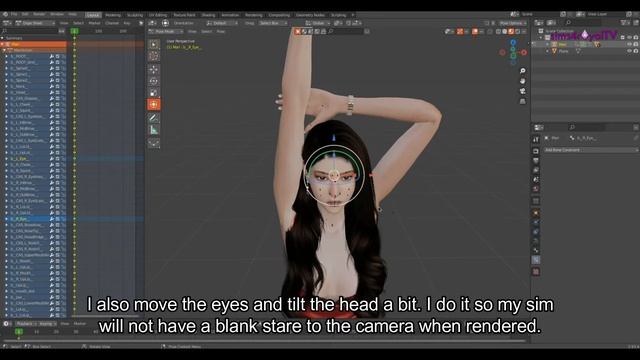Click the new collection icon in outliner
Viewport: 640px width, 360px height.
636,23
